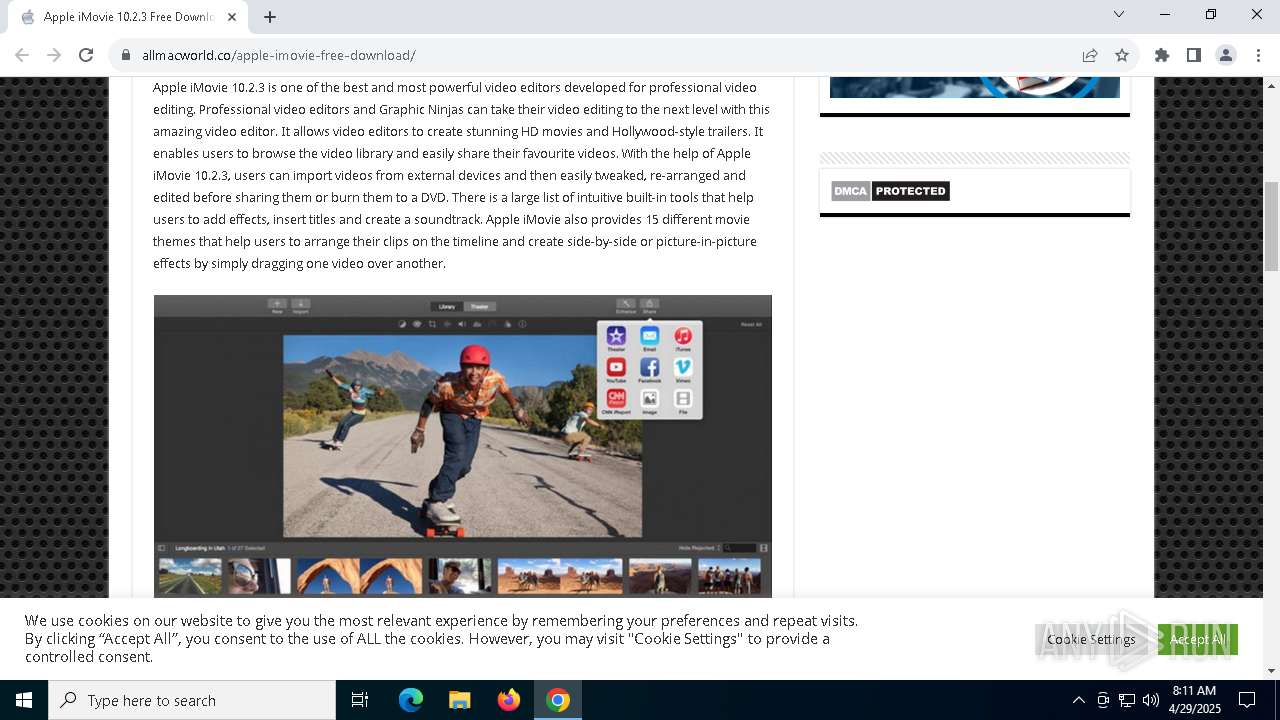Open File Explorer from the taskbar
Screen dimensions: 1280x720
(x=460, y=700)
